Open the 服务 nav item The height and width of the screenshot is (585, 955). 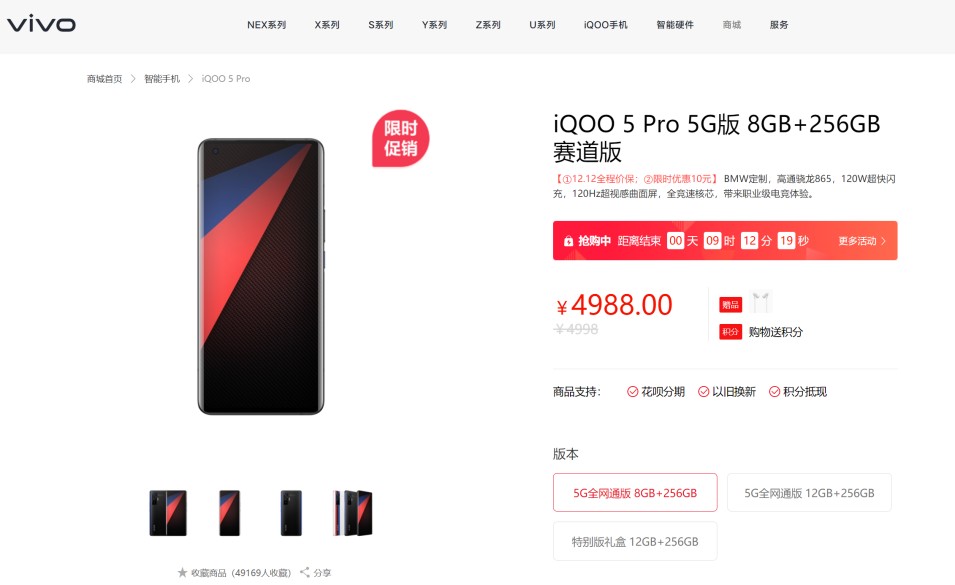pyautogui.click(x=779, y=25)
